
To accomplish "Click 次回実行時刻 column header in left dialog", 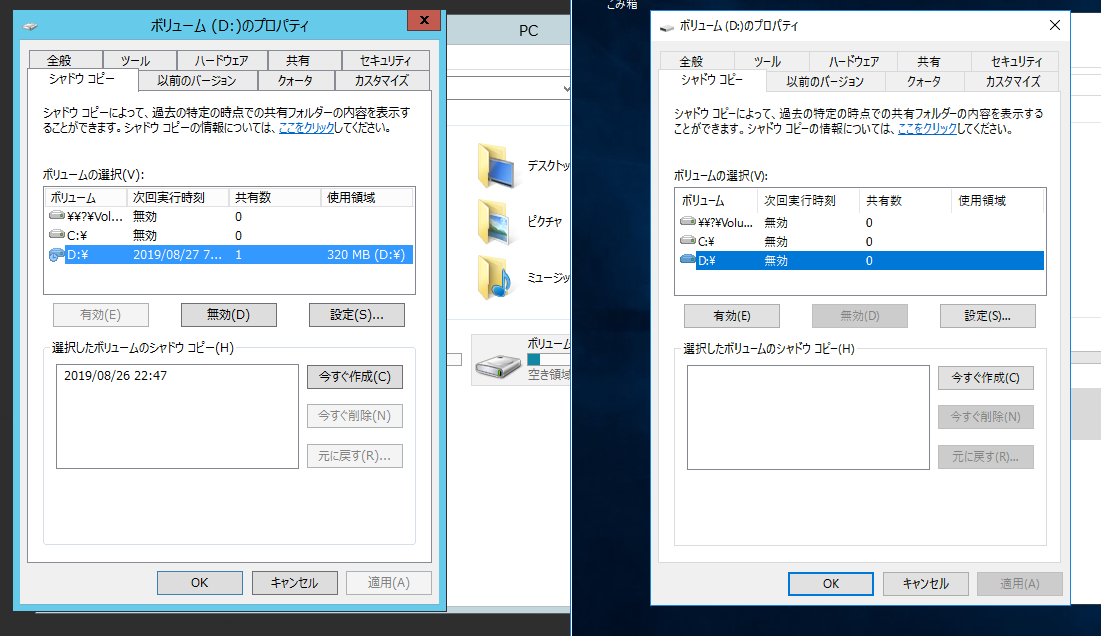I will [178, 197].
